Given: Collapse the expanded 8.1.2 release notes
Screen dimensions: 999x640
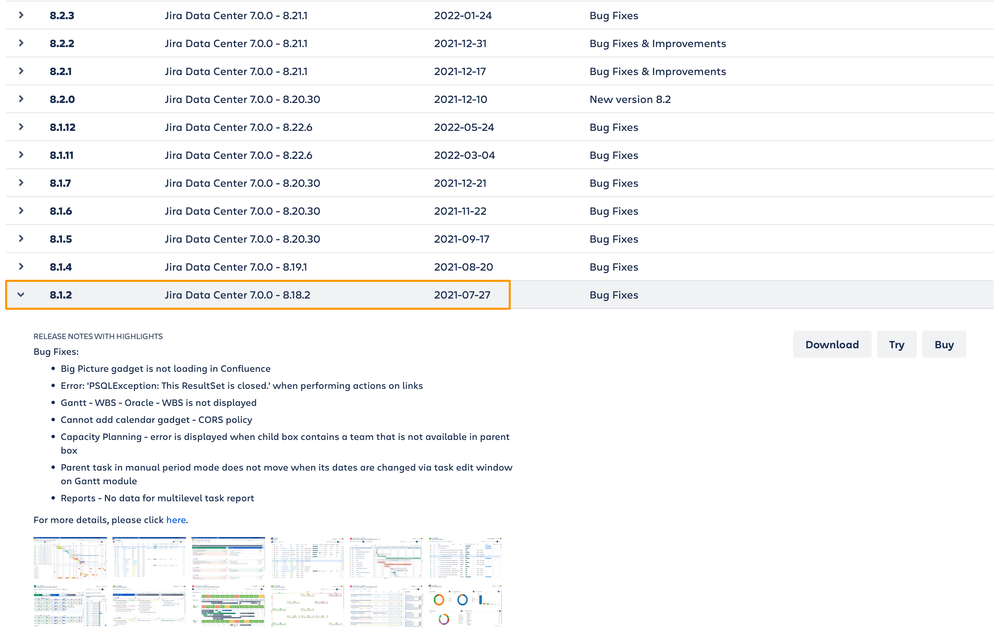Looking at the screenshot, I should pos(20,294).
